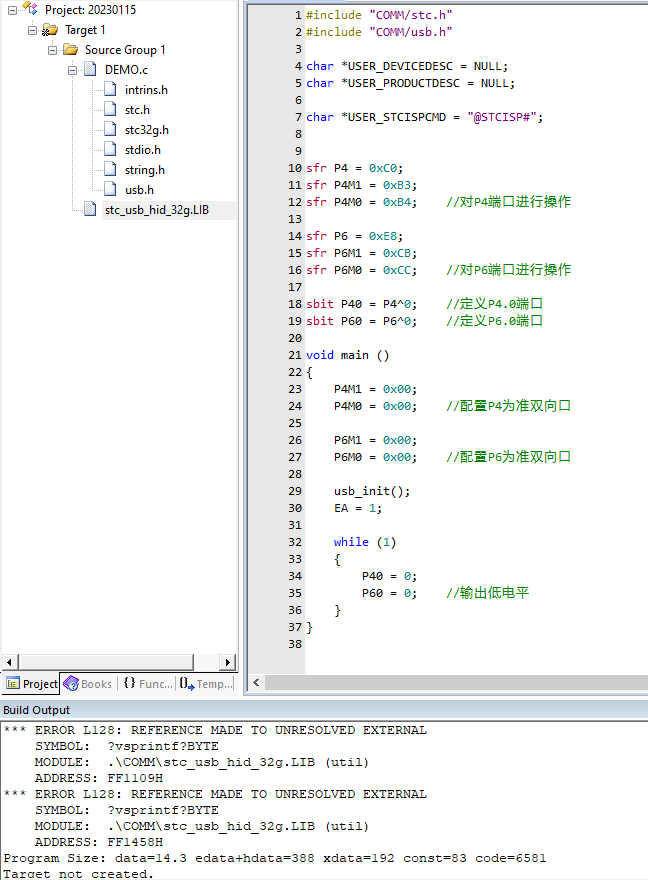The image size is (648, 880).
Task: Click the 'EA = 1;' statement
Action: pos(358,508)
